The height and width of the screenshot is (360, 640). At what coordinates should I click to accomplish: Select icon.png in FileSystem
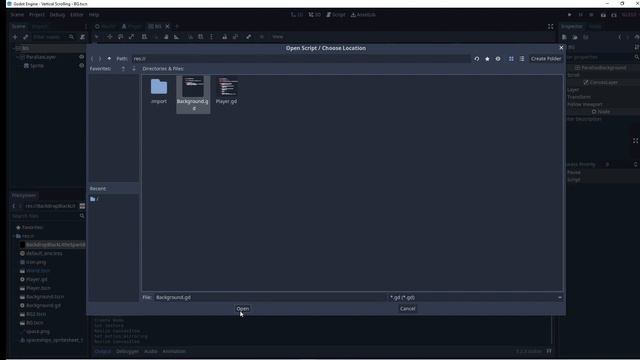coord(36,262)
